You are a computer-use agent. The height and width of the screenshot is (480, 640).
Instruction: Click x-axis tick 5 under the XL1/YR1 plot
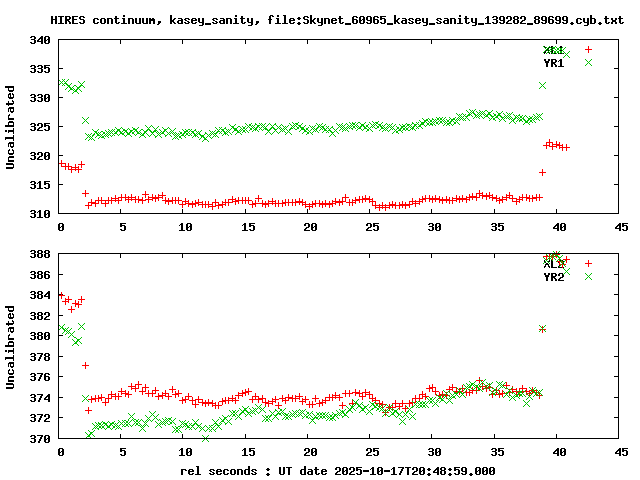(x=123, y=227)
